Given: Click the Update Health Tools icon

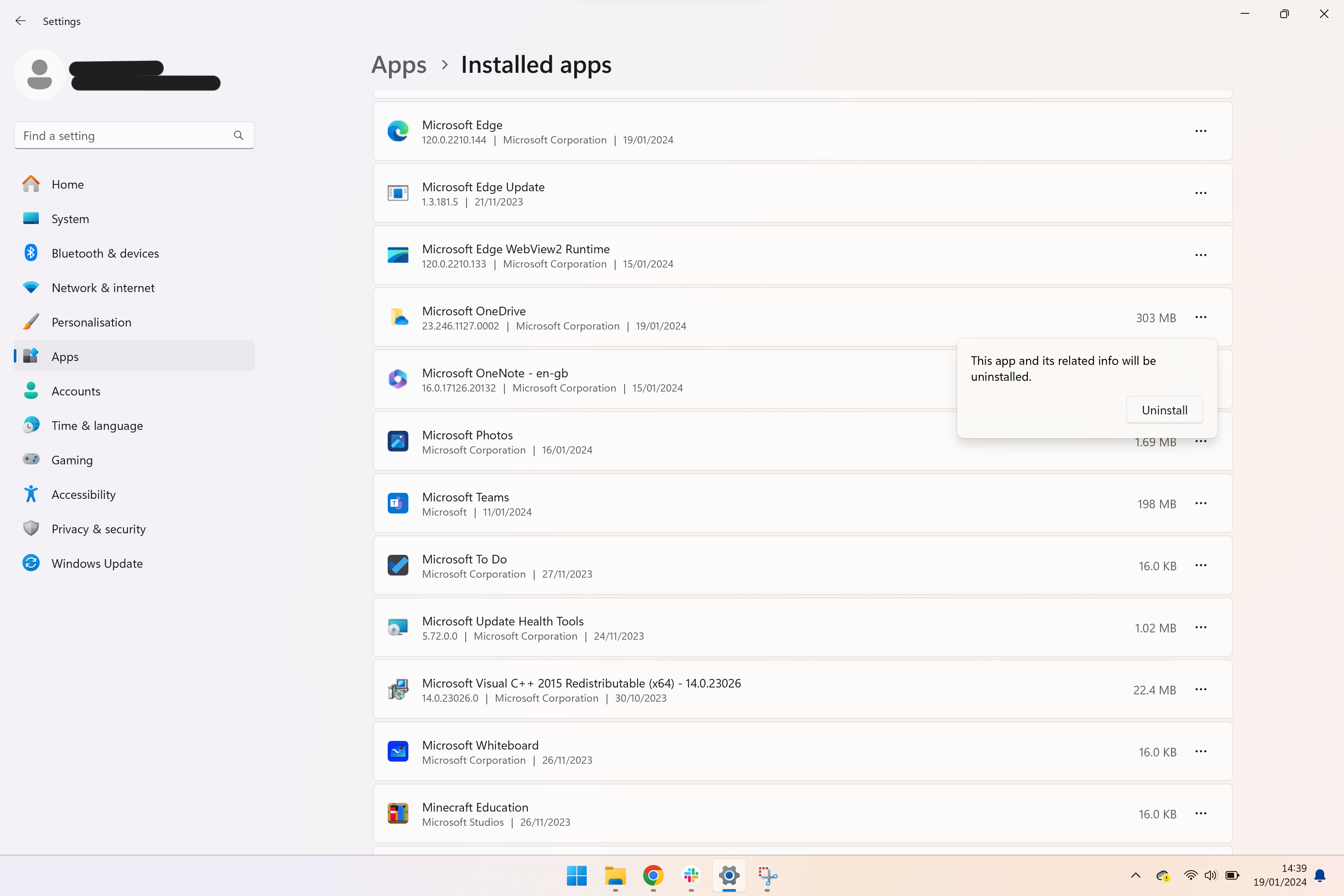Looking at the screenshot, I should click(x=398, y=628).
